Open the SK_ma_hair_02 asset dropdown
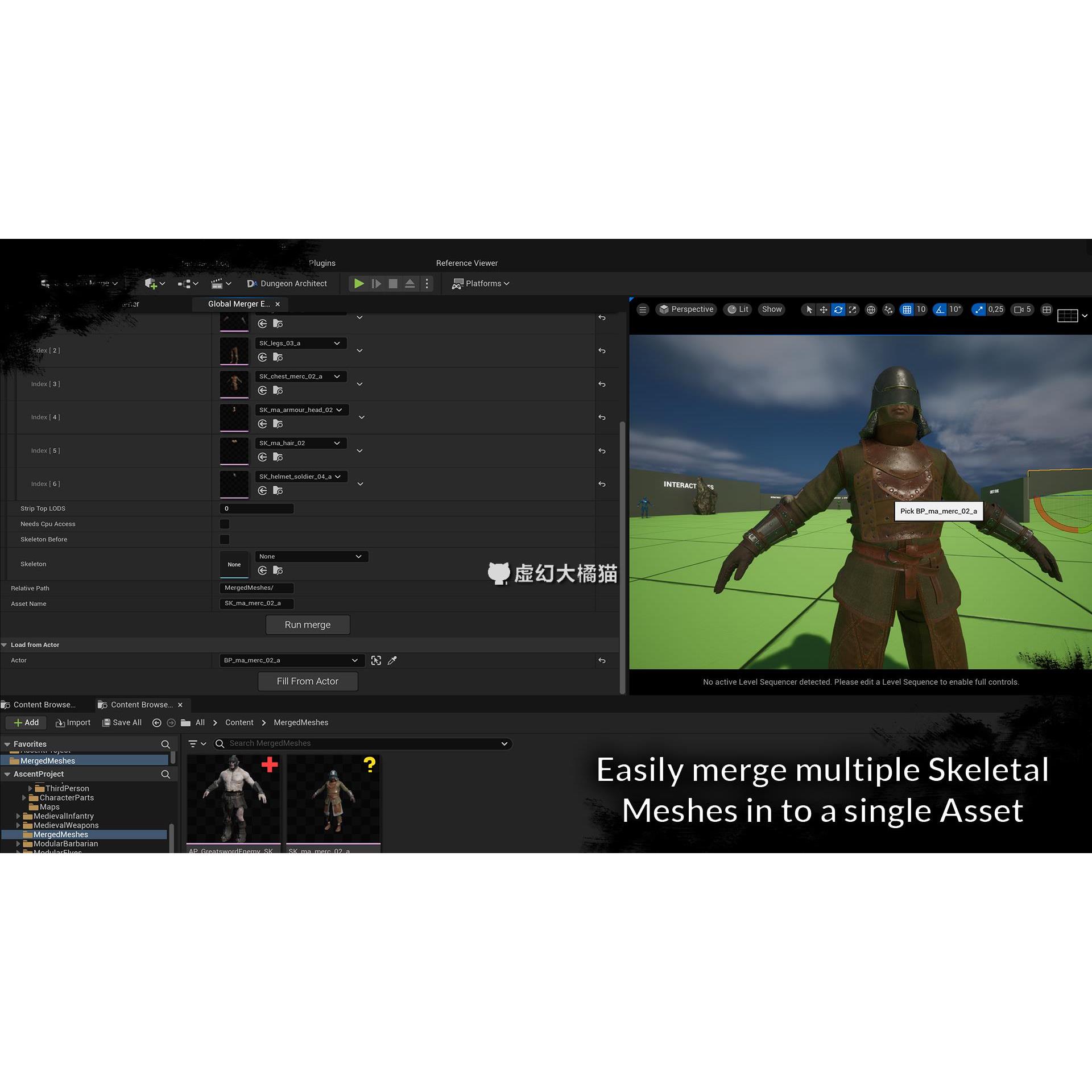1092x1092 pixels. coord(300,443)
